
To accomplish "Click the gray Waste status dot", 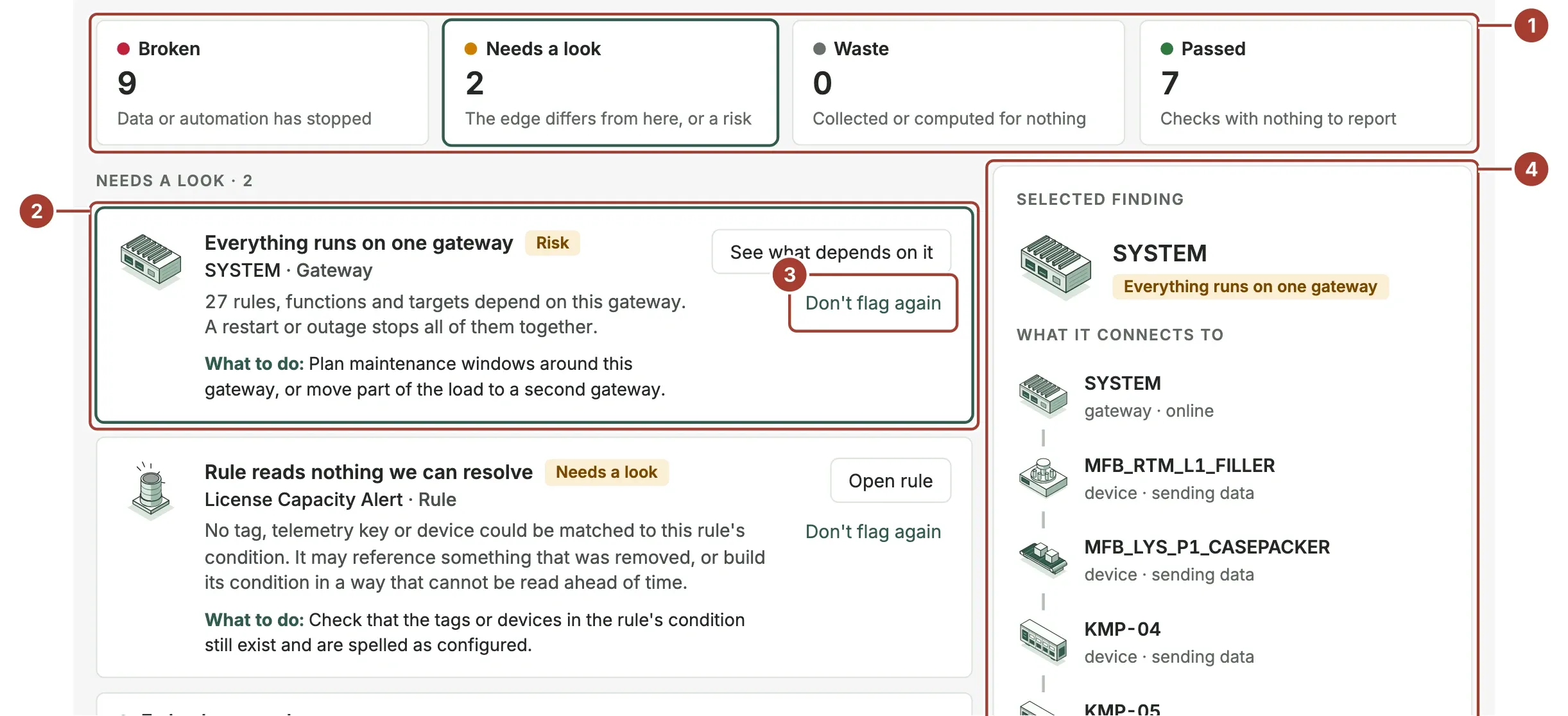I will coord(819,49).
